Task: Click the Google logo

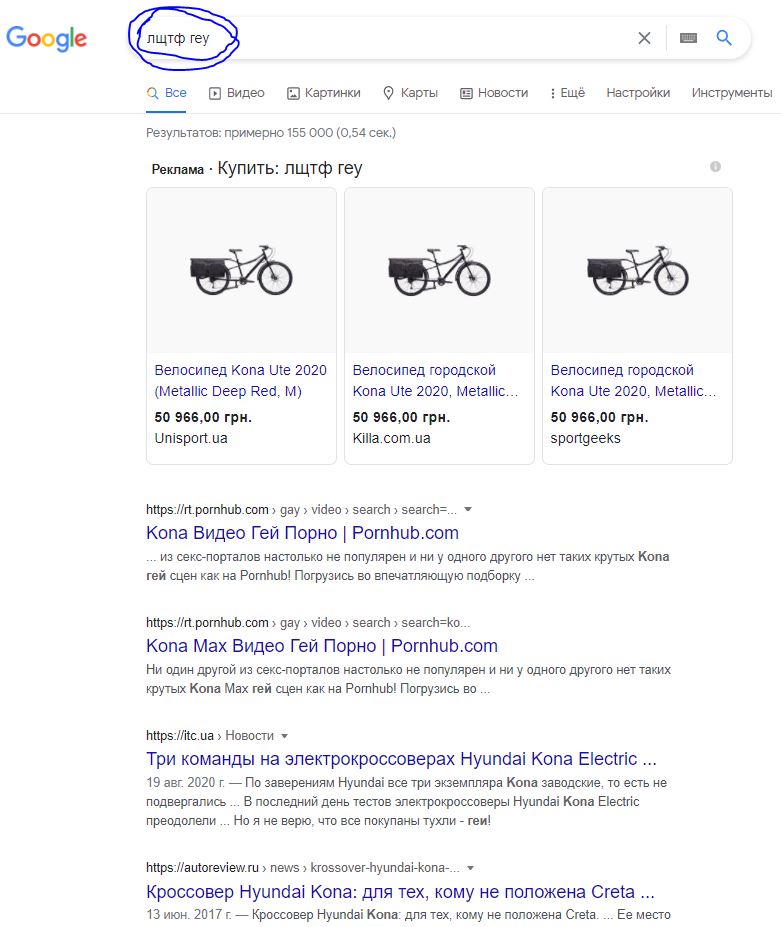Action: tap(47, 38)
